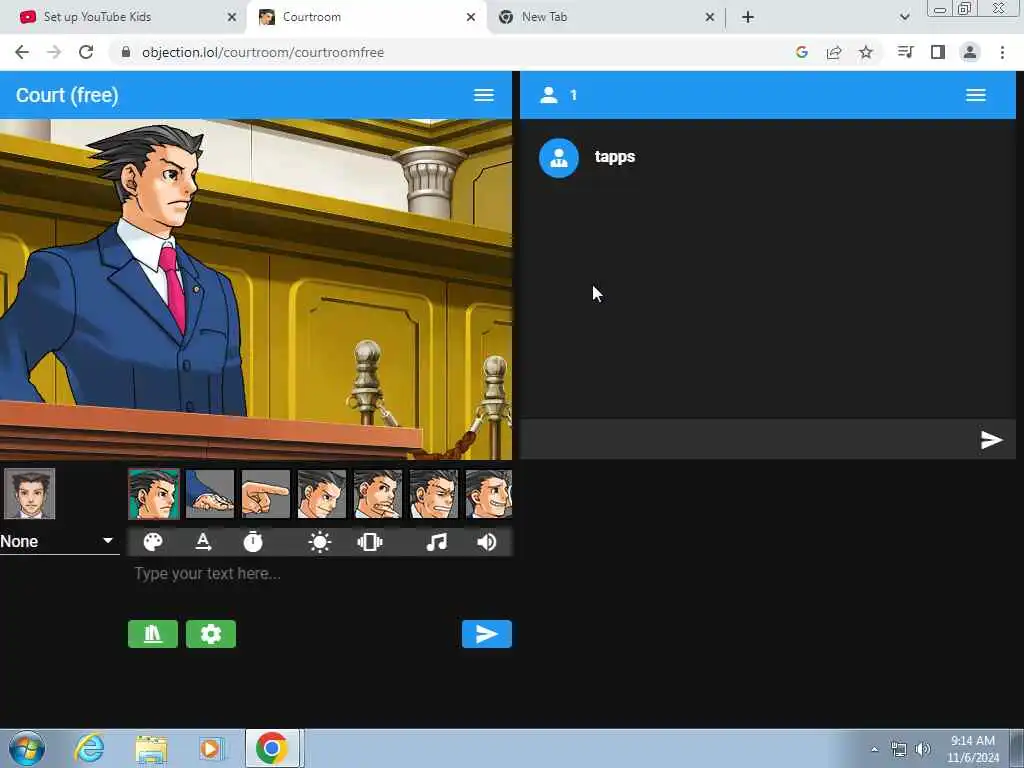This screenshot has height=768, width=1024.
Task: Open Windows Media Player from taskbar
Action: pyautogui.click(x=211, y=748)
